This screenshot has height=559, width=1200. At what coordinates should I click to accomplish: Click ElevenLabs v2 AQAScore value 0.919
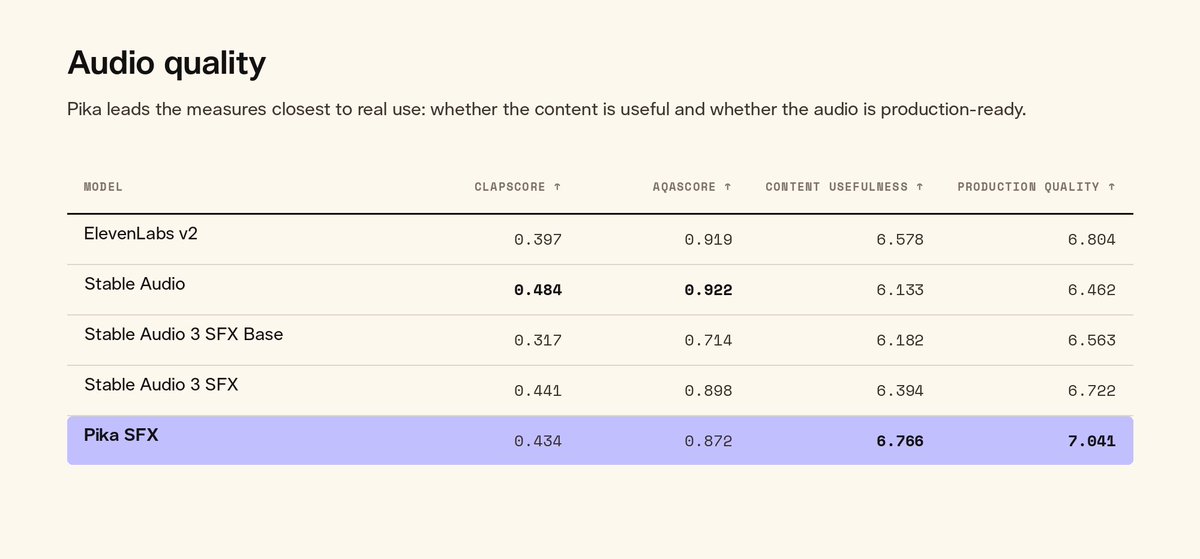click(708, 240)
